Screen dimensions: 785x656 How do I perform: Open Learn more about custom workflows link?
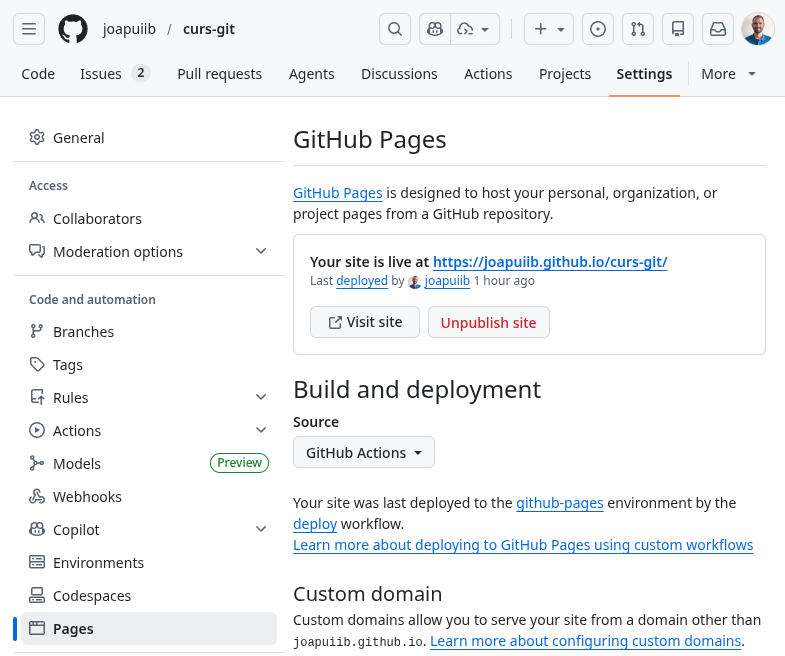coord(523,545)
